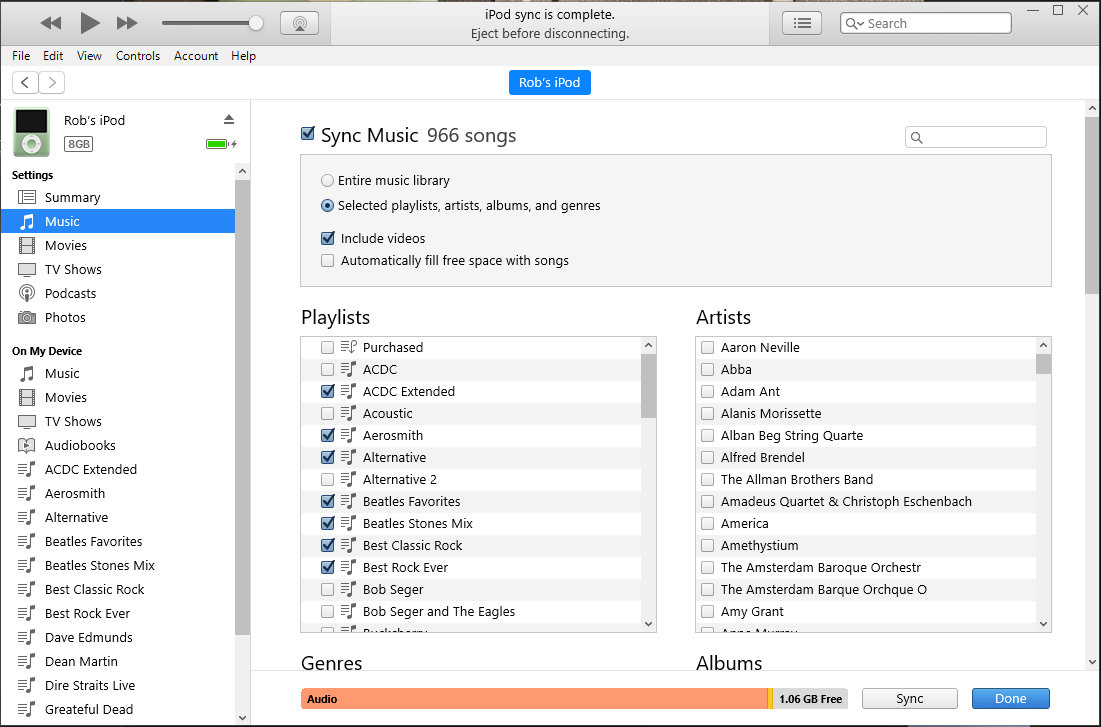Open the Controls menu
The image size is (1101, 727).
tap(138, 55)
